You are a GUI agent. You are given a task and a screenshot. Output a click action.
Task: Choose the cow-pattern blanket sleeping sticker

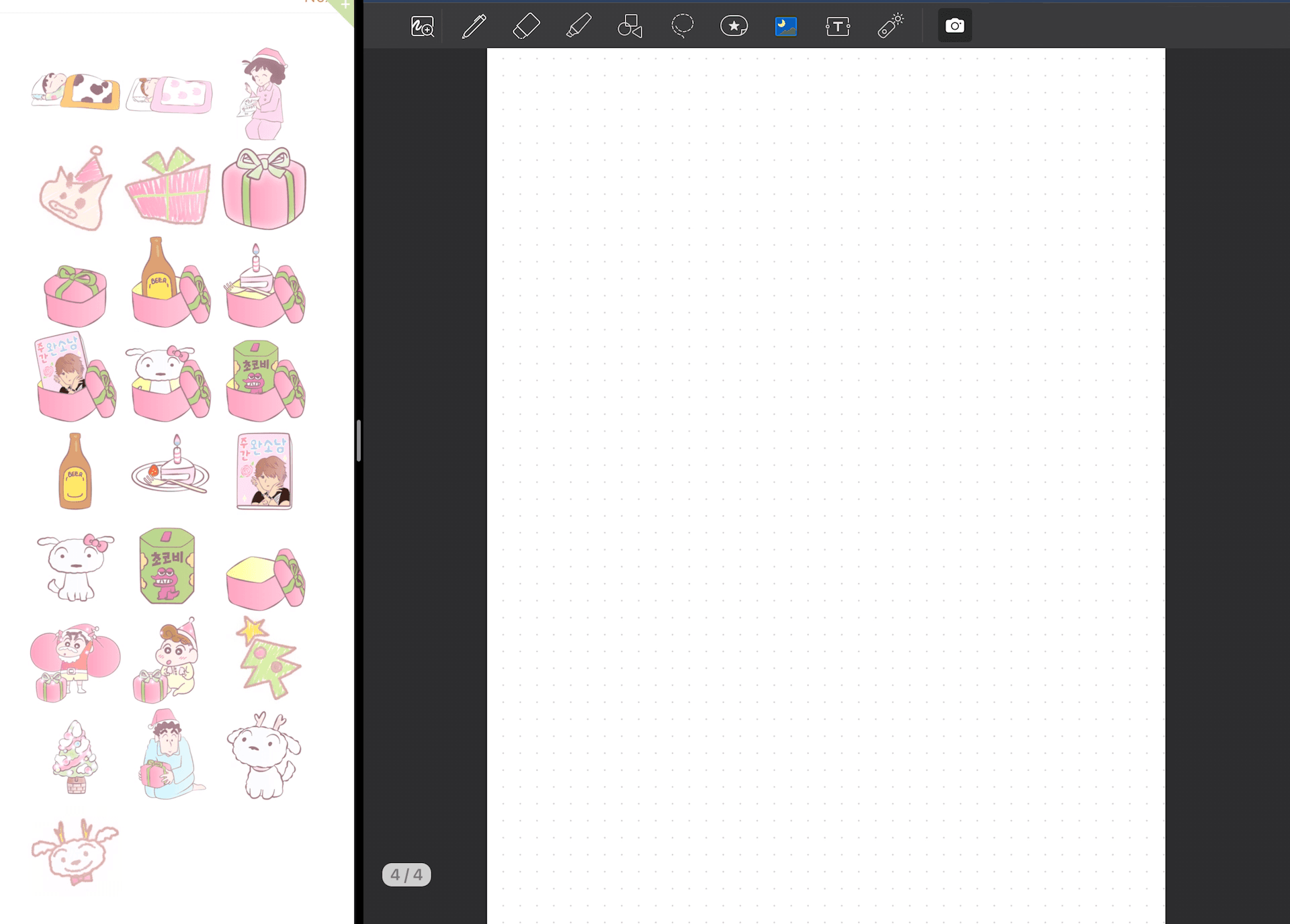[x=75, y=91]
